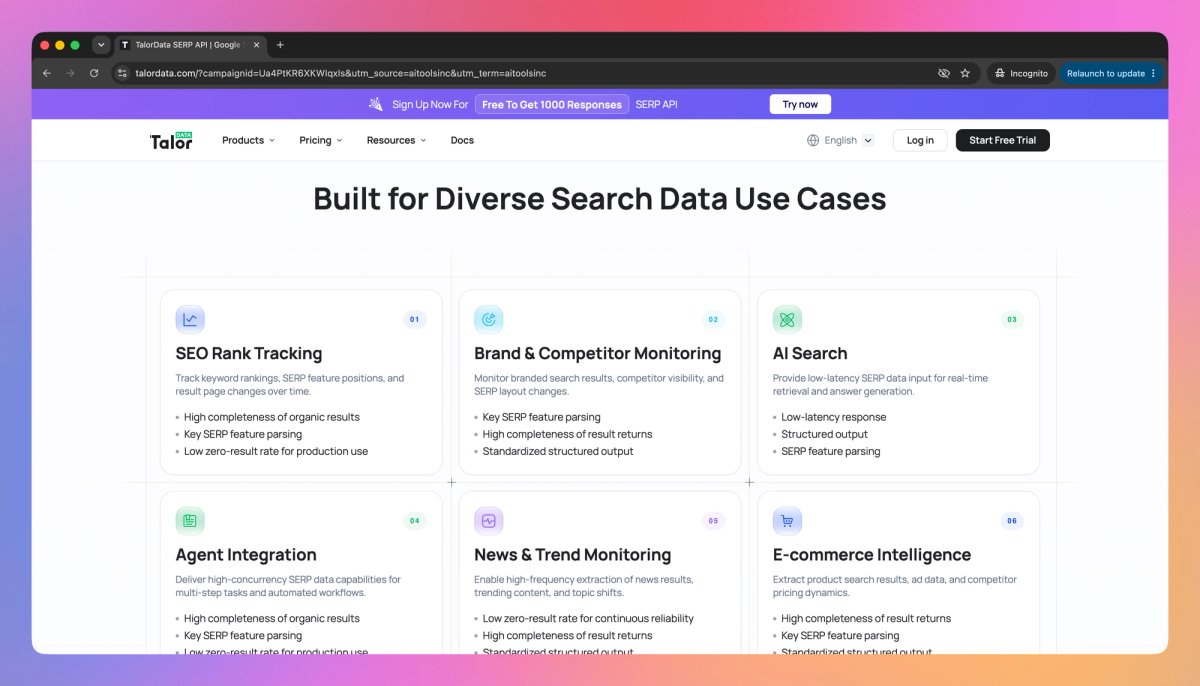Click the Brand & Competitor Monitoring heading

click(597, 353)
